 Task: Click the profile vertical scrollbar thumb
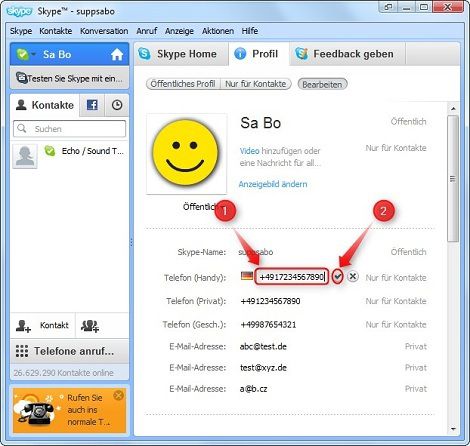coord(453,178)
